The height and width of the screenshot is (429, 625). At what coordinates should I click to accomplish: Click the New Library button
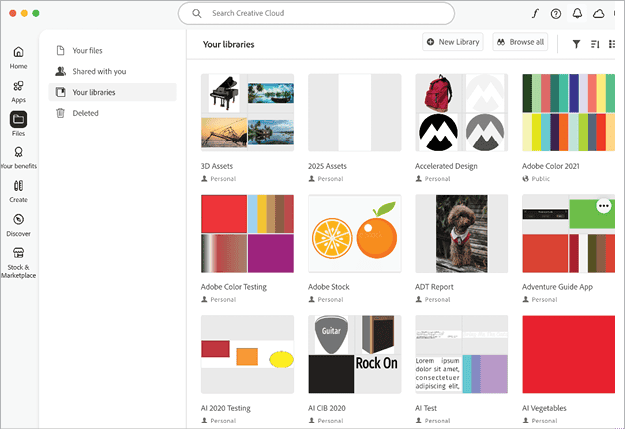click(x=453, y=42)
